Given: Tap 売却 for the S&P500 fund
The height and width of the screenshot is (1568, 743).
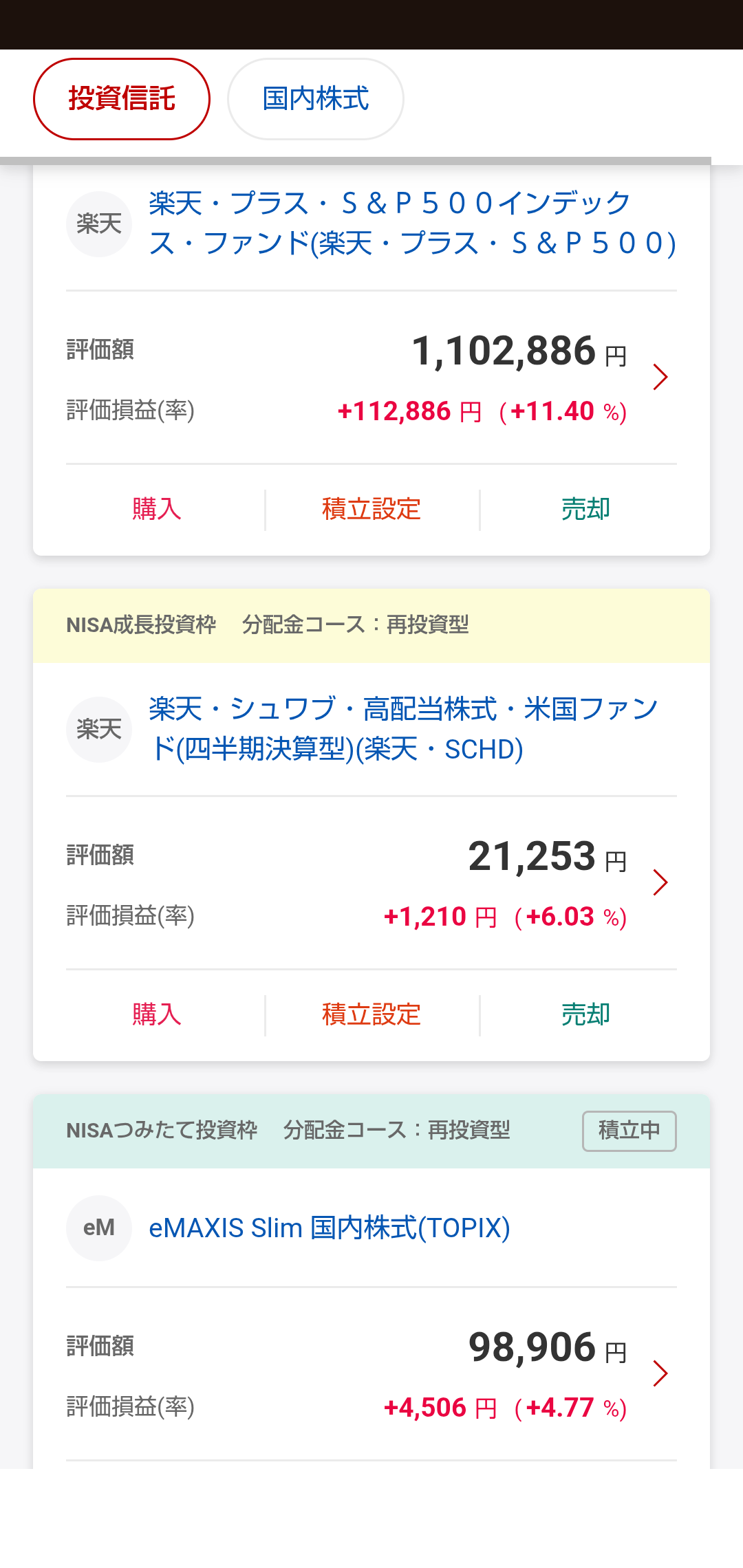Looking at the screenshot, I should point(586,510).
